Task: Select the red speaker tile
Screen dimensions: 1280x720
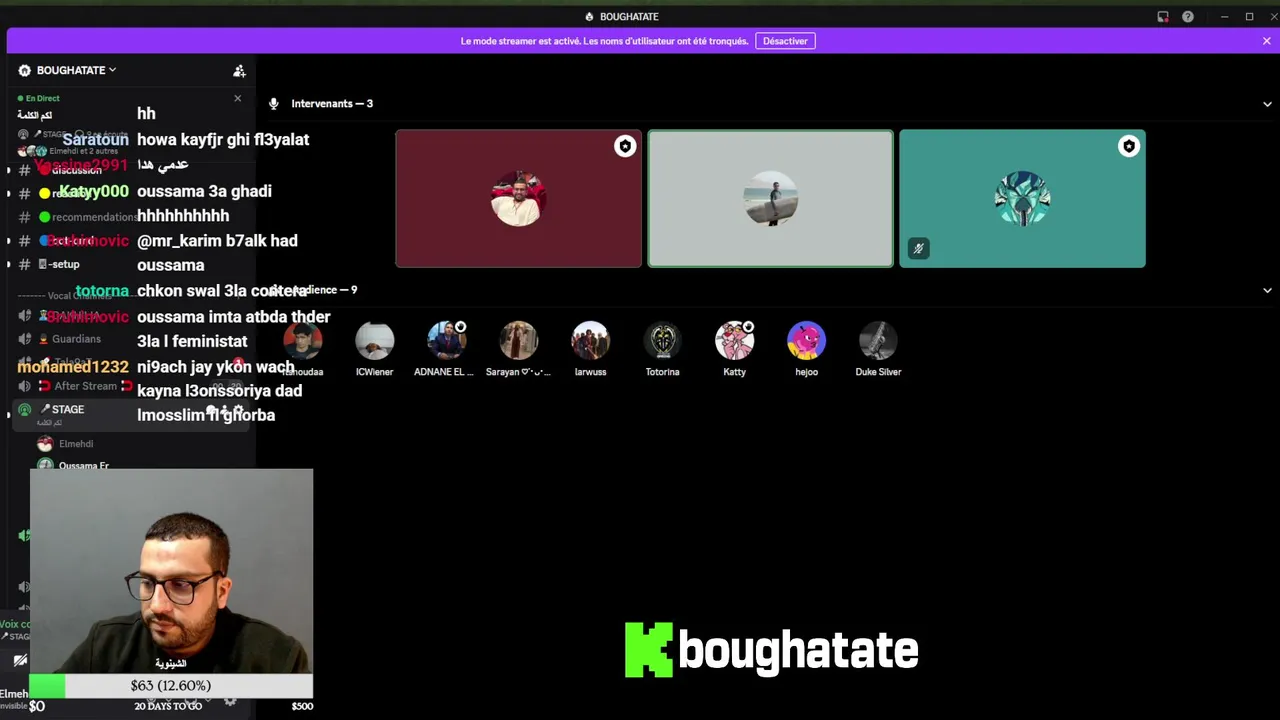Action: pyautogui.click(x=518, y=199)
